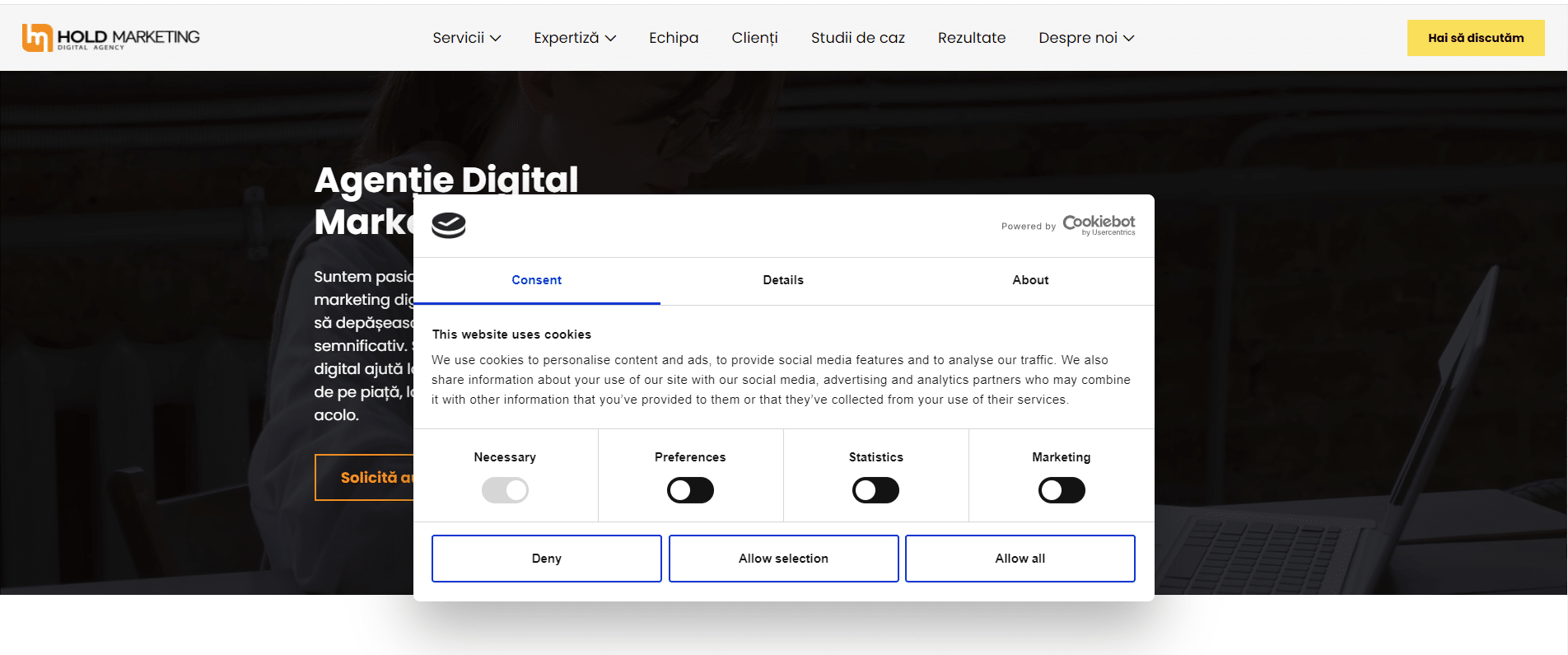Toggle the Necessary cookies switch

[x=505, y=490]
